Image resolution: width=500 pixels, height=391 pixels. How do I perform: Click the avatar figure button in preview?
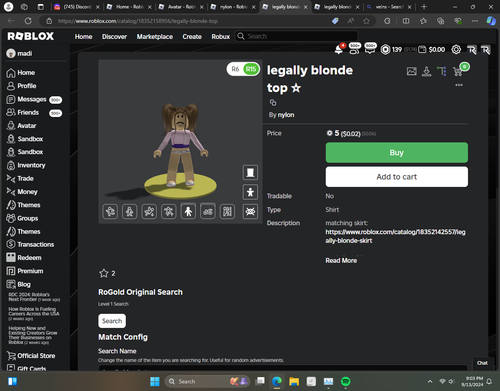click(250, 192)
